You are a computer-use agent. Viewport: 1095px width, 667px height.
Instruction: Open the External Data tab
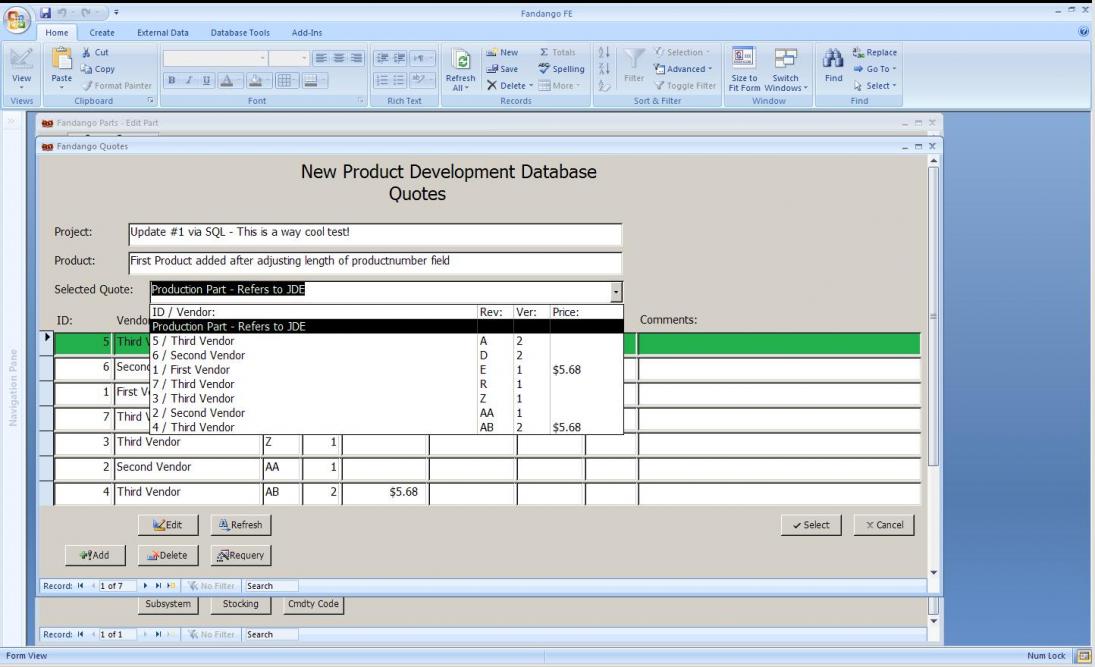(x=163, y=33)
